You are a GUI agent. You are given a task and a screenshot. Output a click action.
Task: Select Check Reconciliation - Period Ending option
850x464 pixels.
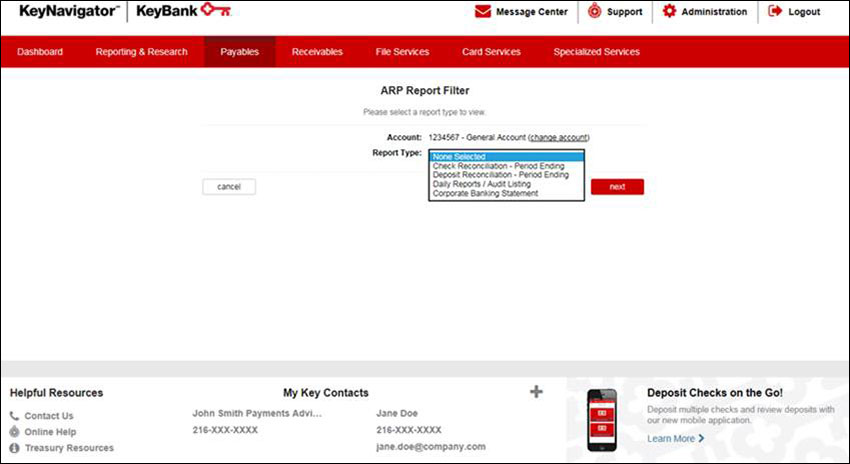click(506, 166)
